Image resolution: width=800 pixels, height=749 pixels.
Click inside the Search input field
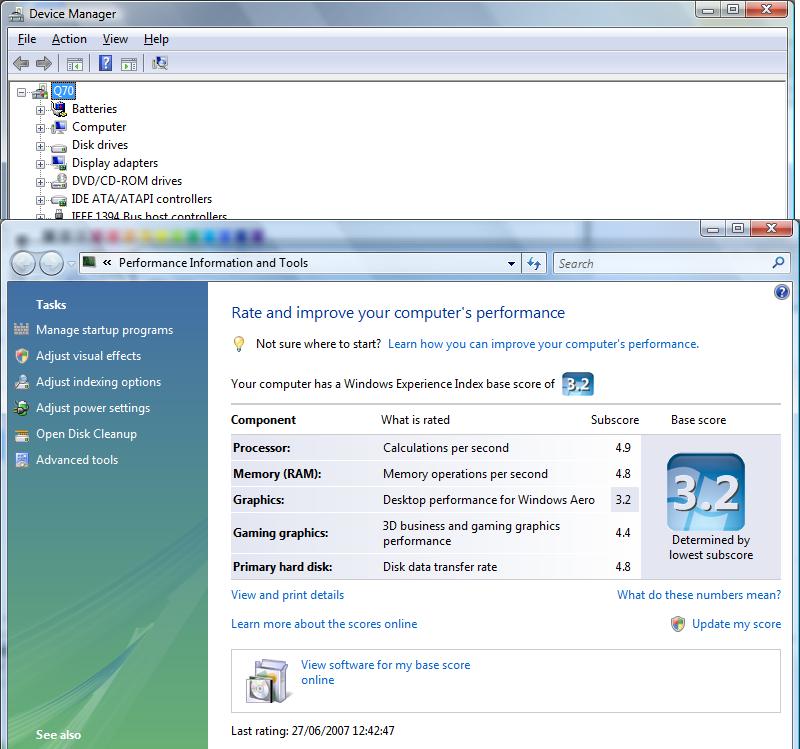663,264
